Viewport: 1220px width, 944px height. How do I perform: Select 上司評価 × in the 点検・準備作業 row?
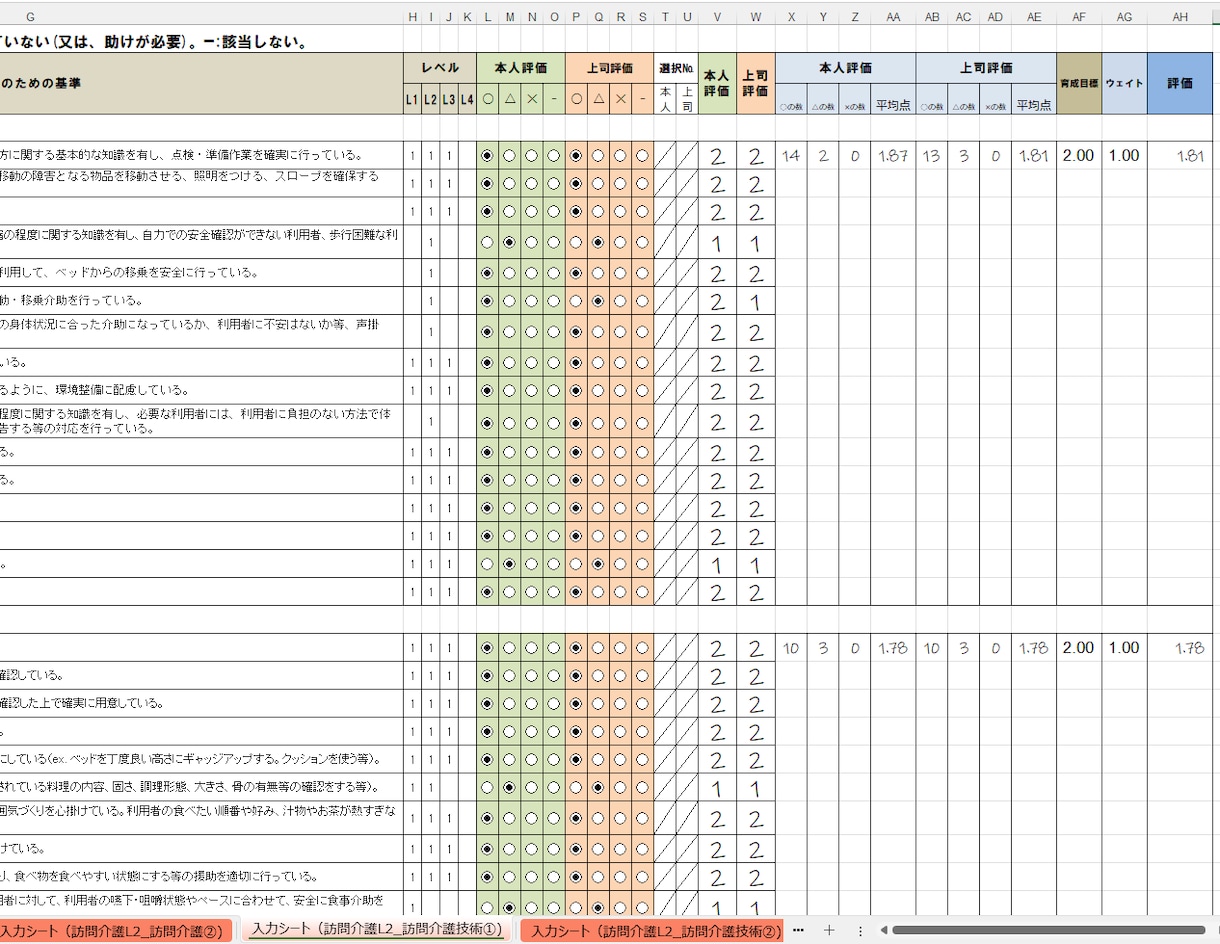click(x=620, y=156)
